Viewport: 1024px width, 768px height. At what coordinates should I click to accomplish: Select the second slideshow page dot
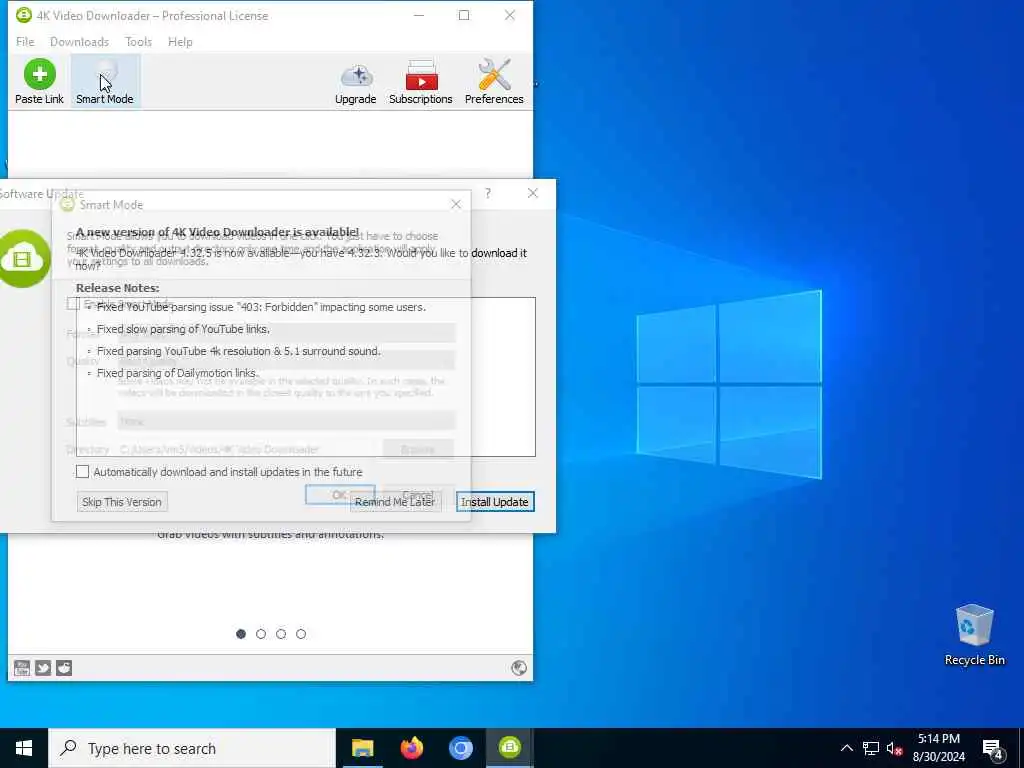pyautogui.click(x=261, y=633)
